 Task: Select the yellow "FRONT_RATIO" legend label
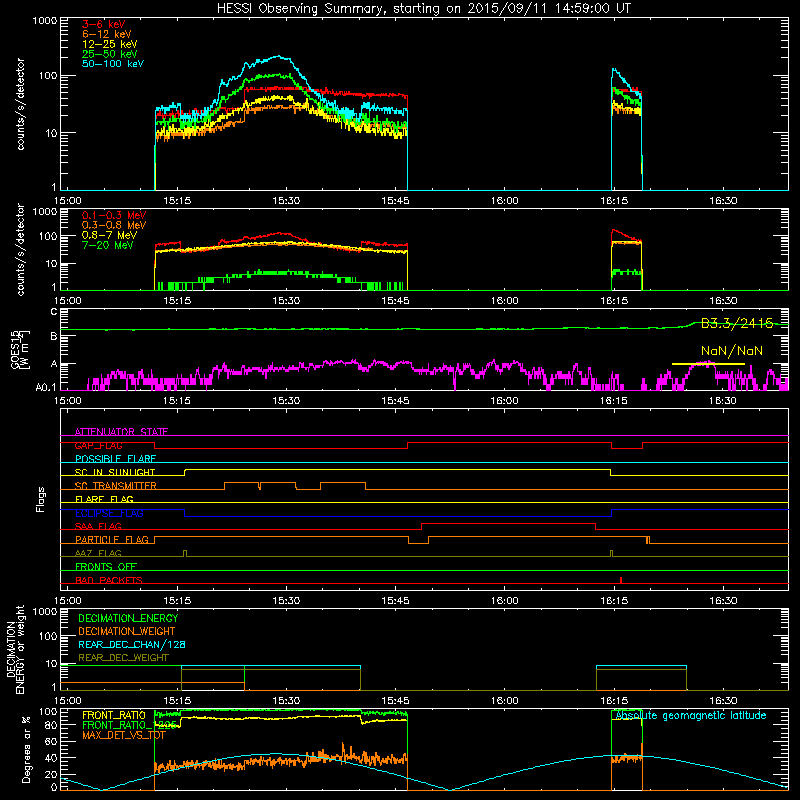pos(113,715)
